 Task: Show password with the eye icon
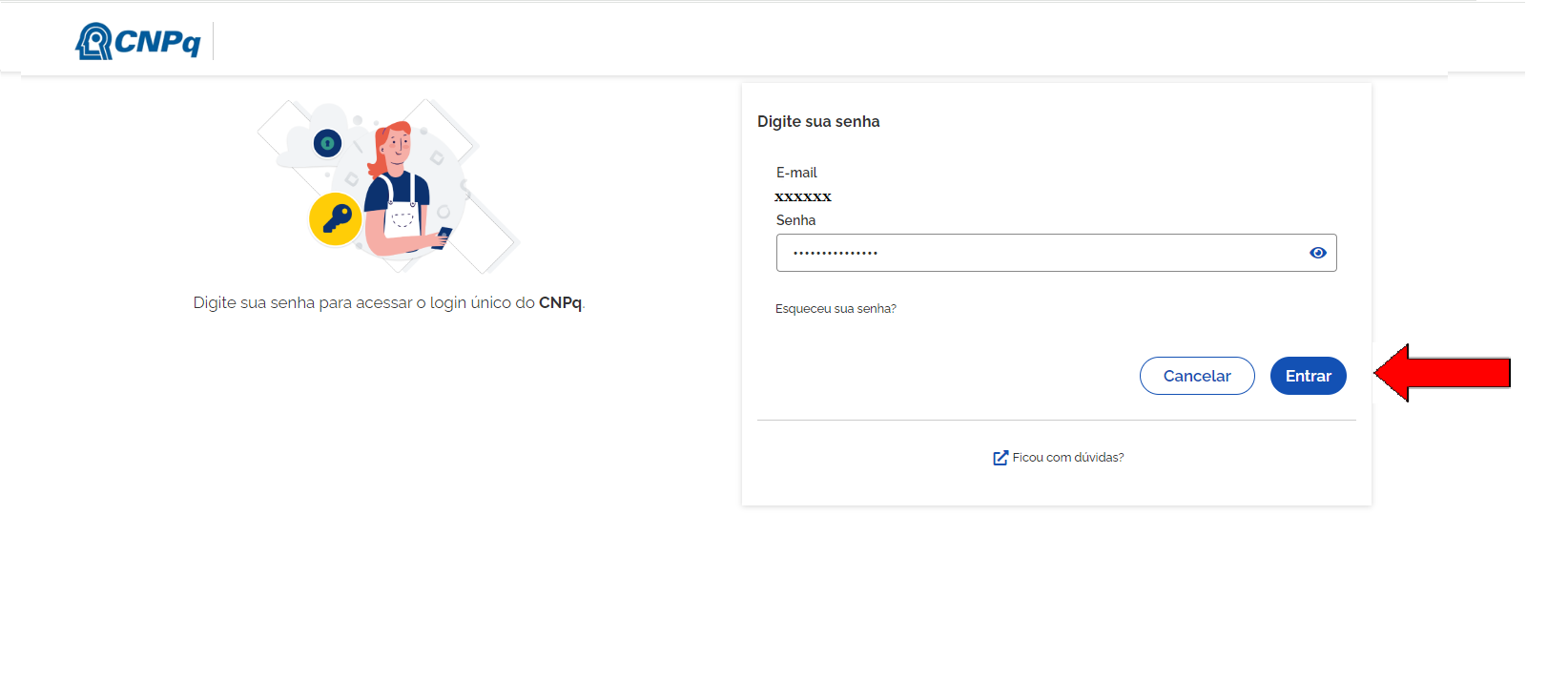pyautogui.click(x=1318, y=253)
